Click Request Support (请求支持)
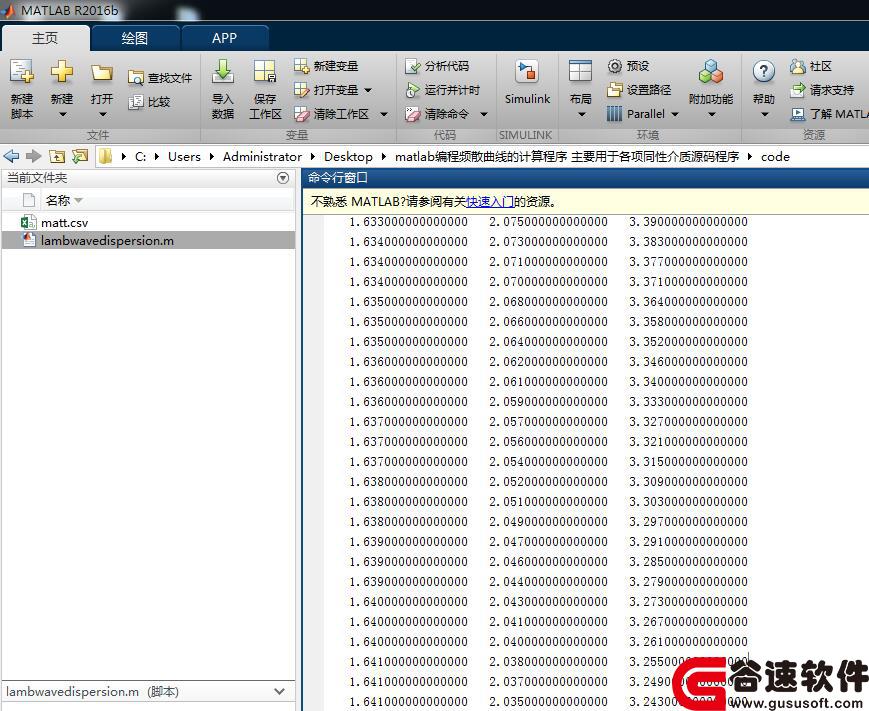The image size is (869, 711). 821,90
